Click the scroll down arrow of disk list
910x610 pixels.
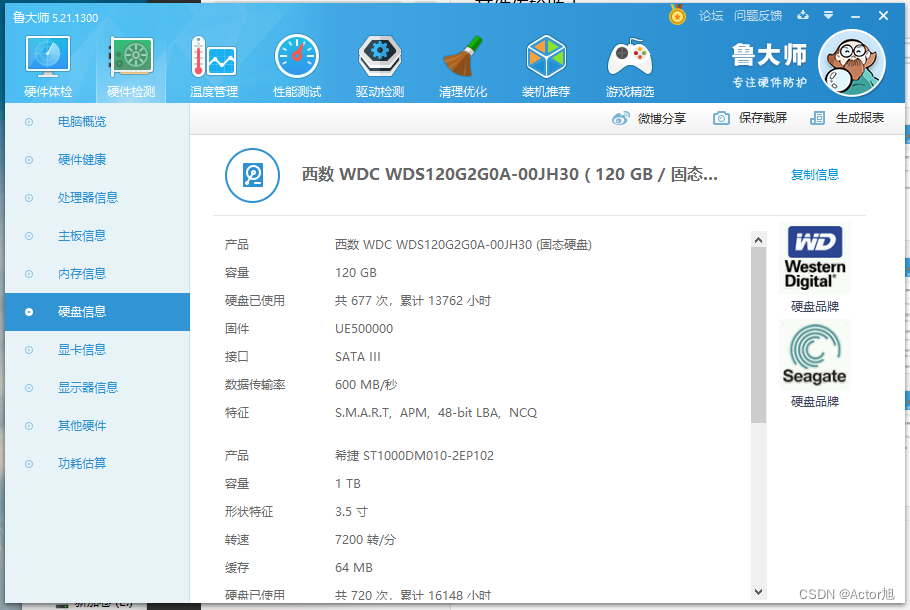pos(758,592)
